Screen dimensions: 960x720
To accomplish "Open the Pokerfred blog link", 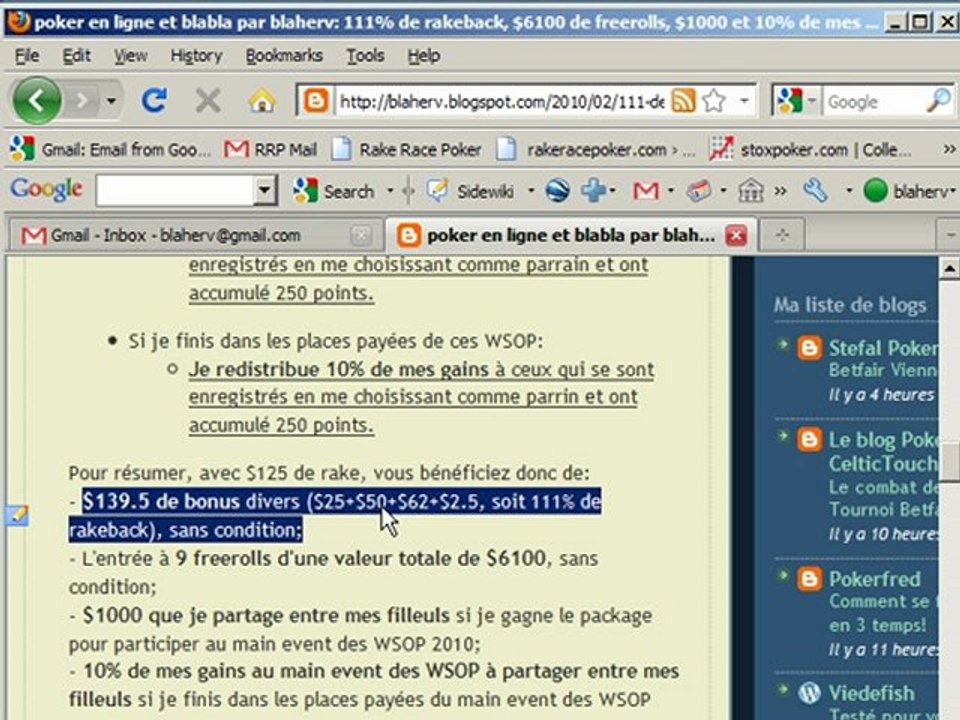I will [x=874, y=579].
